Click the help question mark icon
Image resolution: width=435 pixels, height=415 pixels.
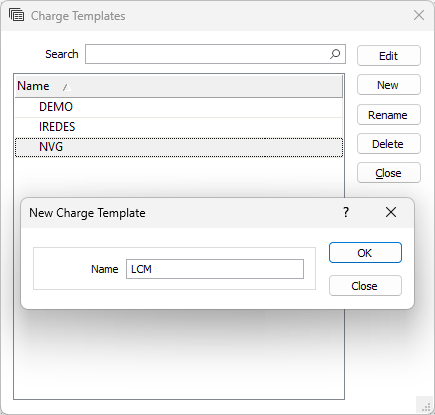pyautogui.click(x=346, y=212)
